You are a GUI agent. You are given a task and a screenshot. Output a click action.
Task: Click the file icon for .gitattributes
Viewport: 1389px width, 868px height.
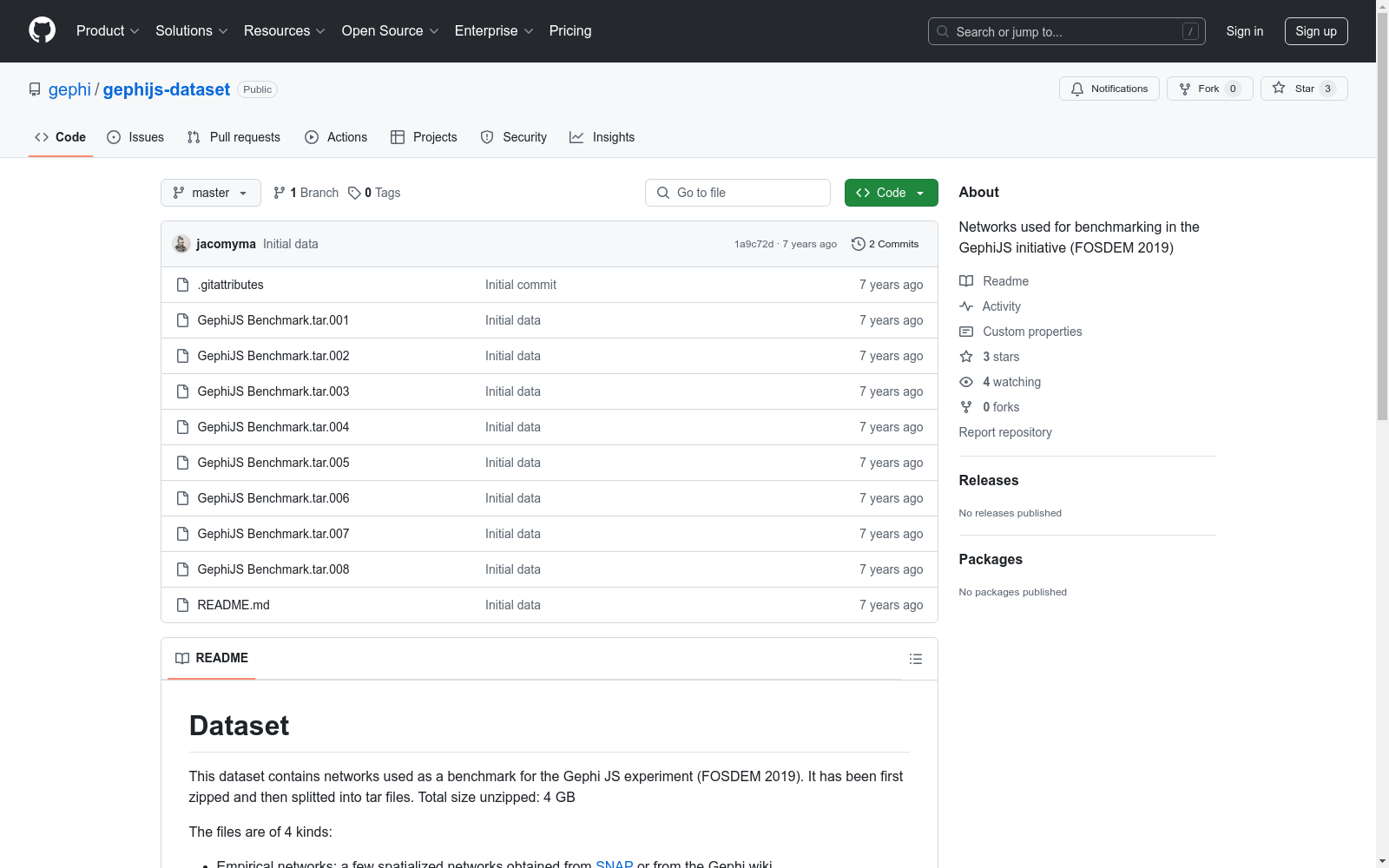pyautogui.click(x=182, y=285)
